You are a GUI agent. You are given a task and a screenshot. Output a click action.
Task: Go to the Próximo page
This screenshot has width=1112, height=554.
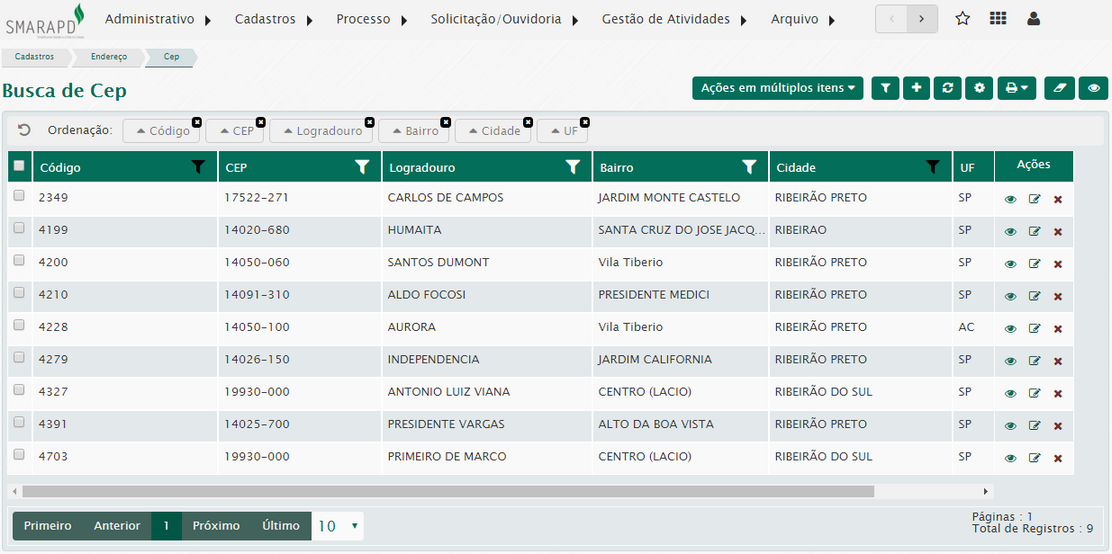coord(216,526)
